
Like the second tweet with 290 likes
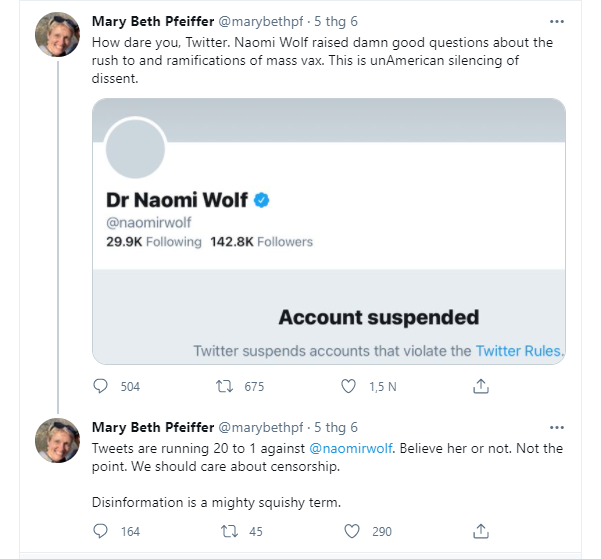click(349, 531)
